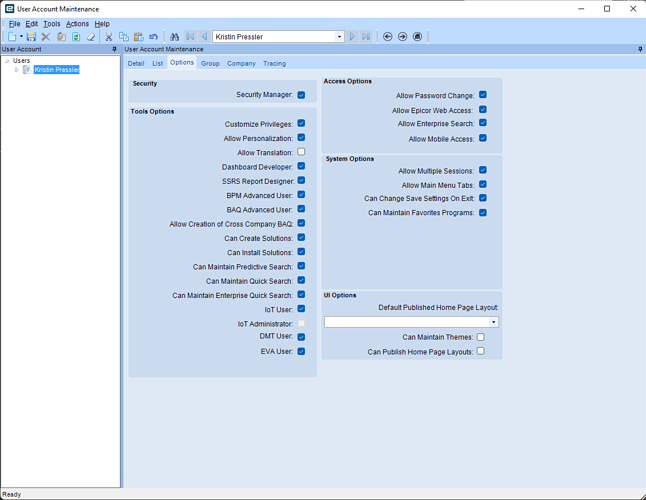Click the Paste toolbar icon
This screenshot has width=646, height=500.
tap(139, 37)
